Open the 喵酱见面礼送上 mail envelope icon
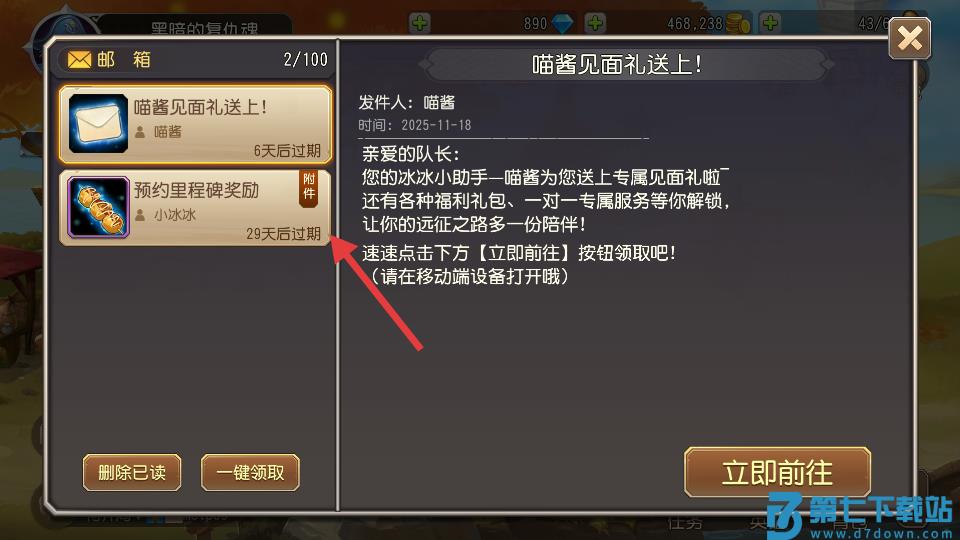Image resolution: width=960 pixels, height=540 pixels. pyautogui.click(x=98, y=124)
